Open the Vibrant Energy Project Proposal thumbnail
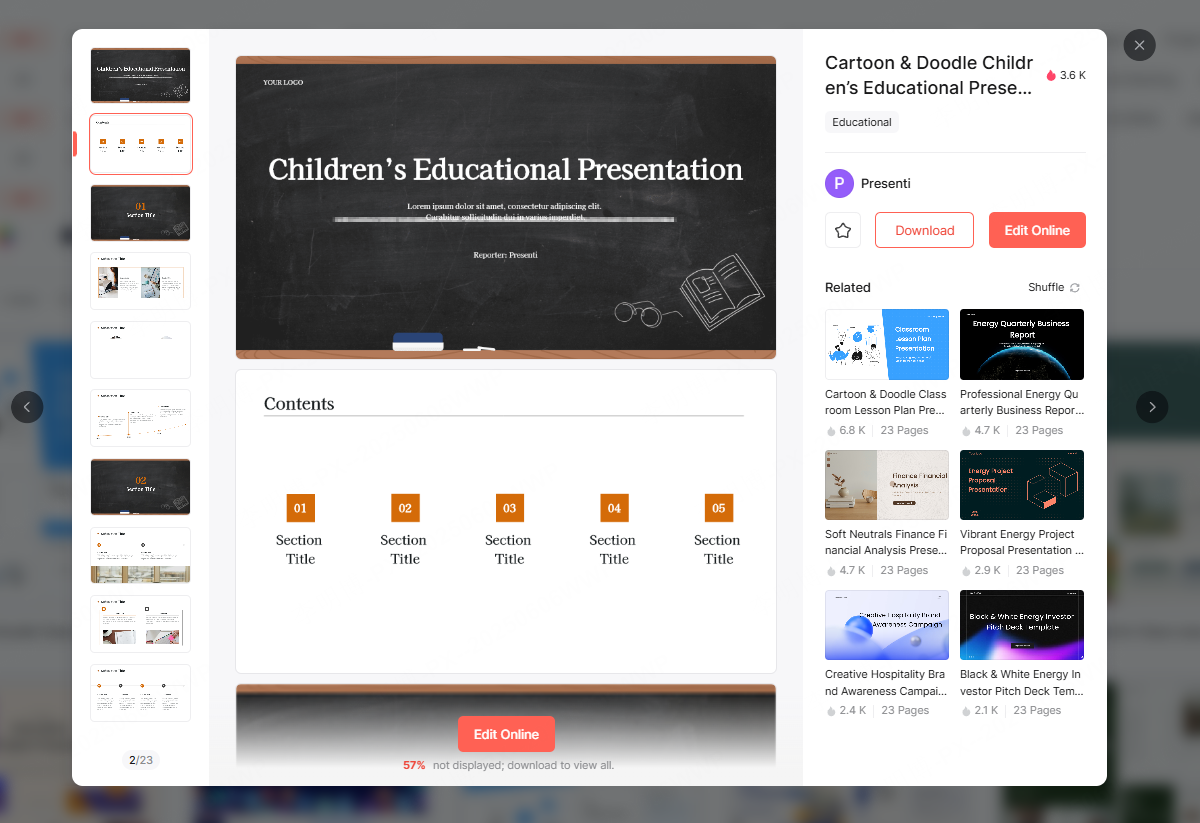Viewport: 1200px width, 823px height. tap(1021, 484)
